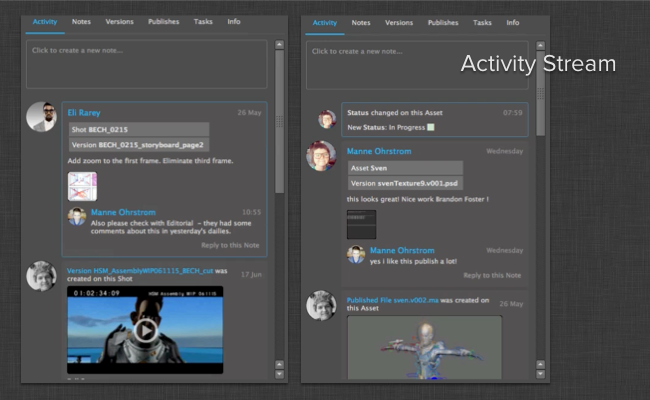Open the Publishes tab in right panel
Viewport: 650px width, 400px height.
[x=443, y=22]
